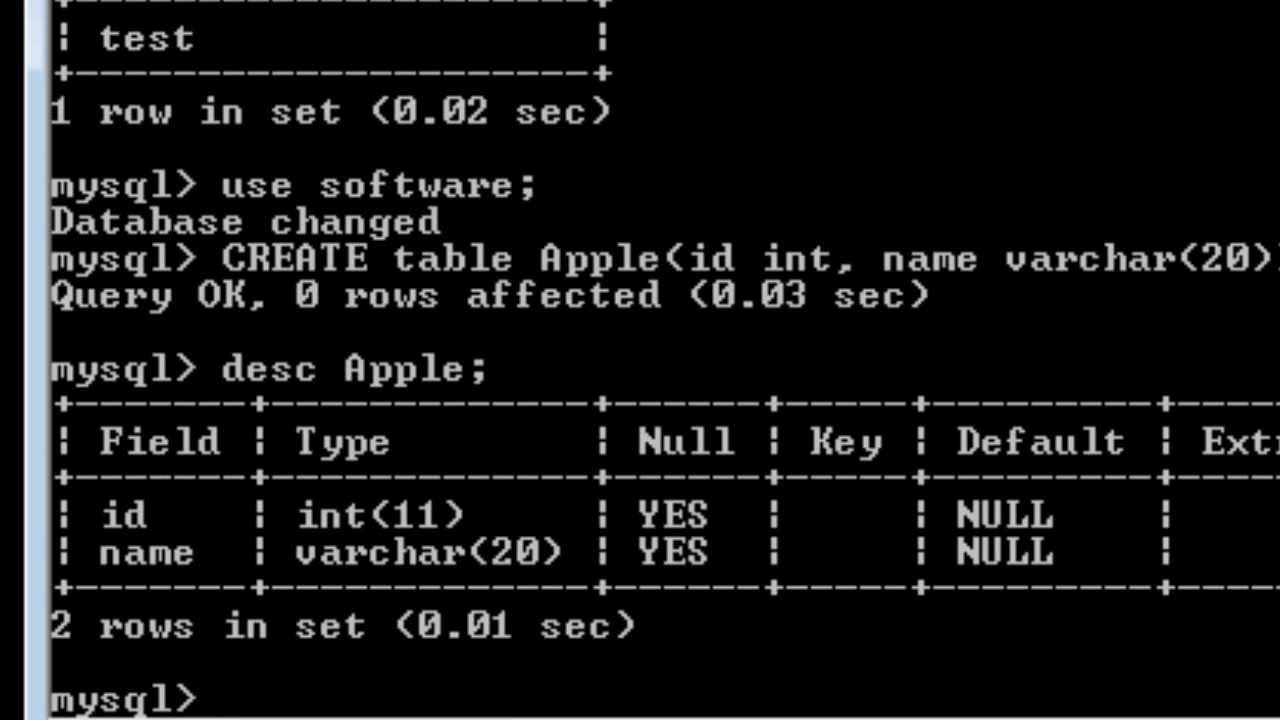Click the "Type" column header
The image size is (1280, 720).
pos(342,442)
